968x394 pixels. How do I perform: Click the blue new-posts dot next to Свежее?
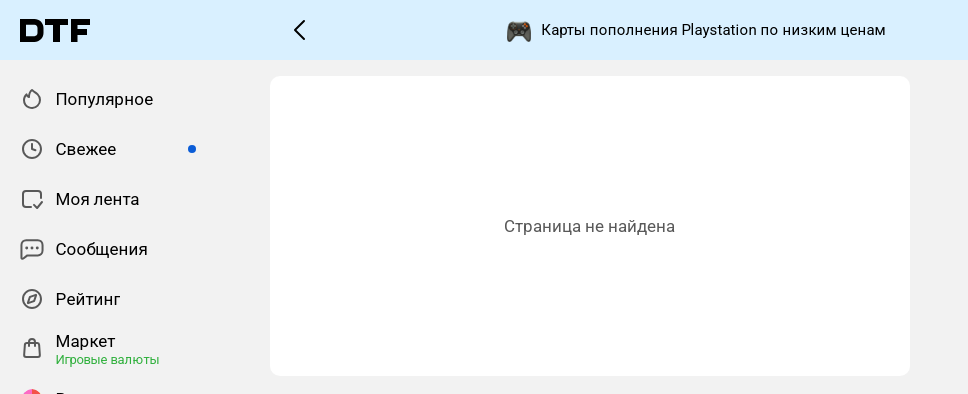point(192,149)
